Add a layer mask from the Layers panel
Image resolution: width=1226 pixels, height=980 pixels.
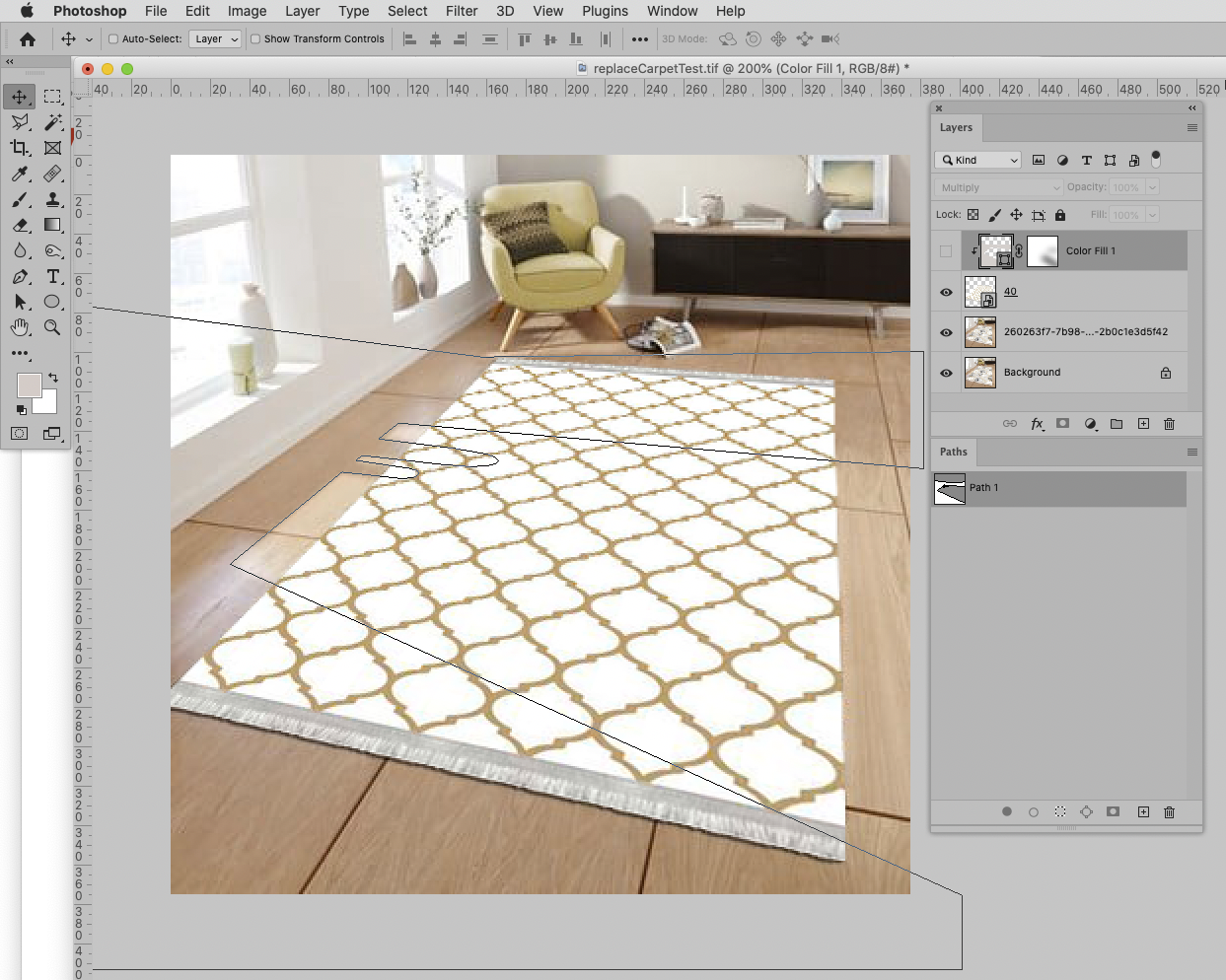1064,424
